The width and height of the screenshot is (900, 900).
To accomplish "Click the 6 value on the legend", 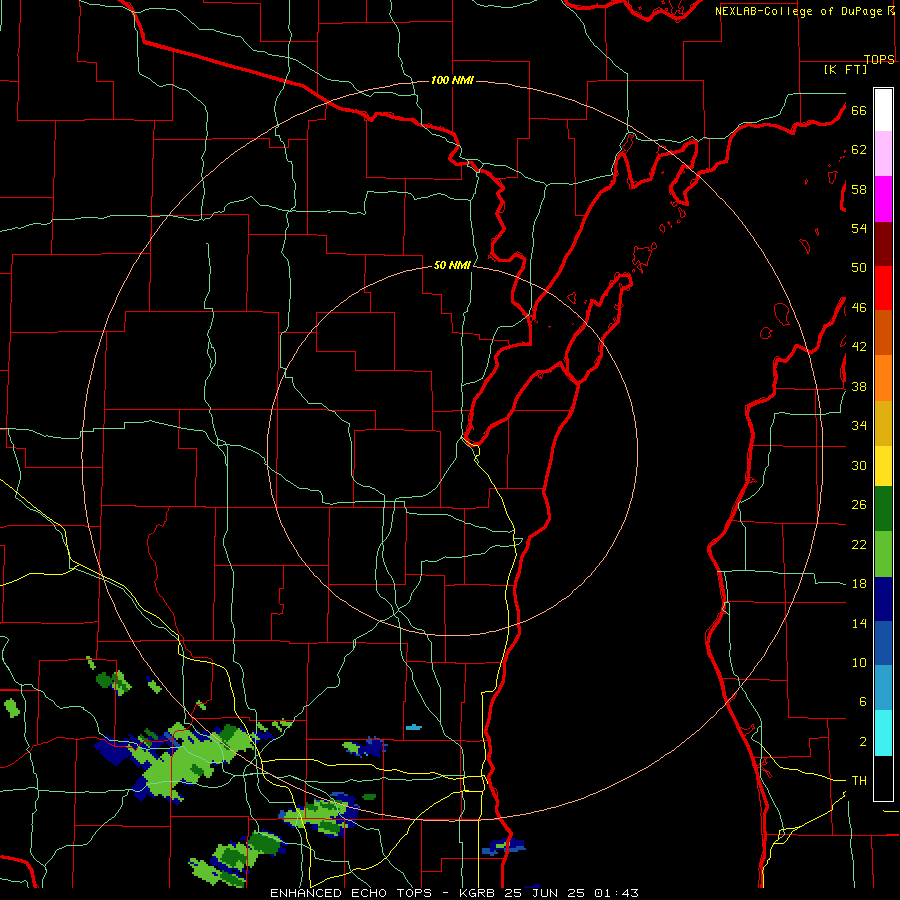I will point(862,701).
